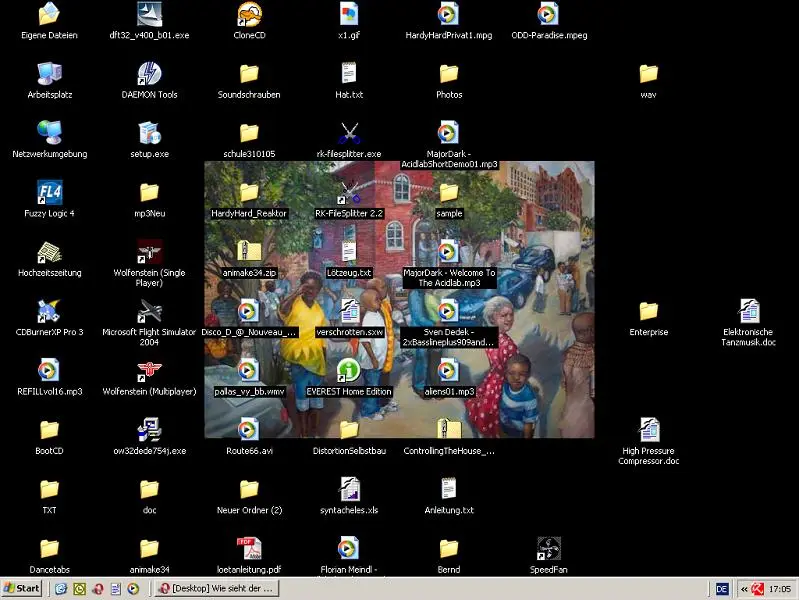Open Arbeitsplatz computer icon
The image size is (799, 600).
(49, 74)
